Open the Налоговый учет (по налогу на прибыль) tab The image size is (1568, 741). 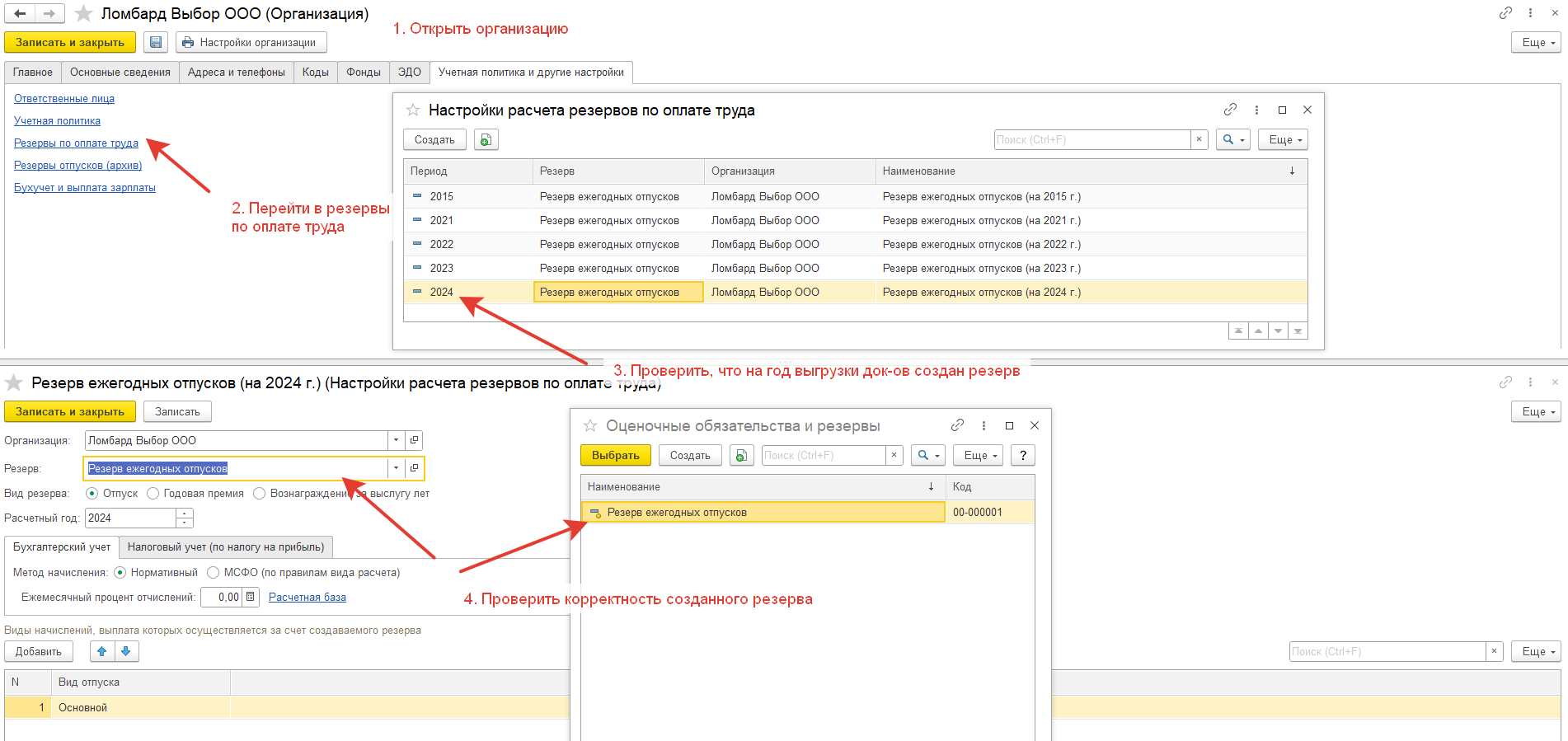point(226,546)
